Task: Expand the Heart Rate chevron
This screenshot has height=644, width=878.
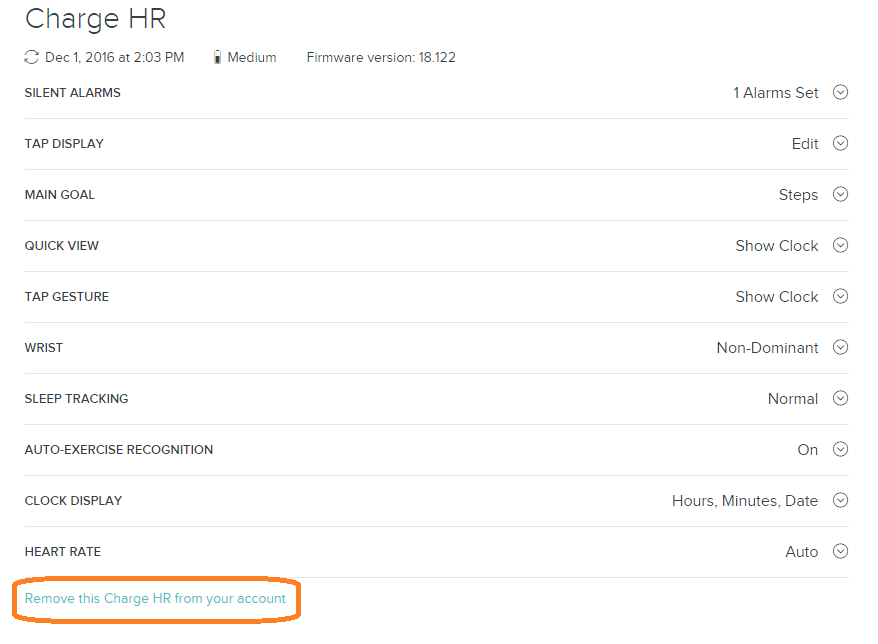Action: click(x=840, y=550)
